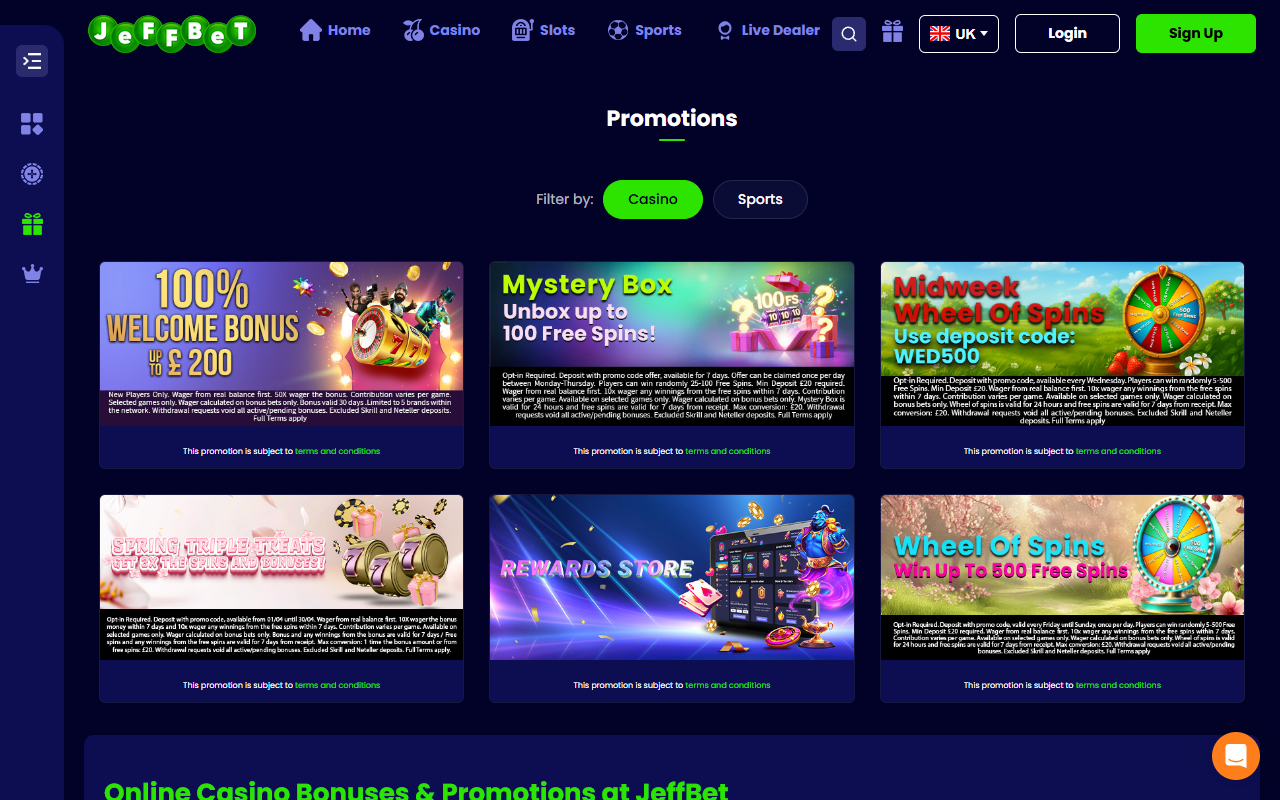Open the dashboard tiles sidebar icon
Image resolution: width=1280 pixels, height=800 pixels.
click(x=32, y=124)
